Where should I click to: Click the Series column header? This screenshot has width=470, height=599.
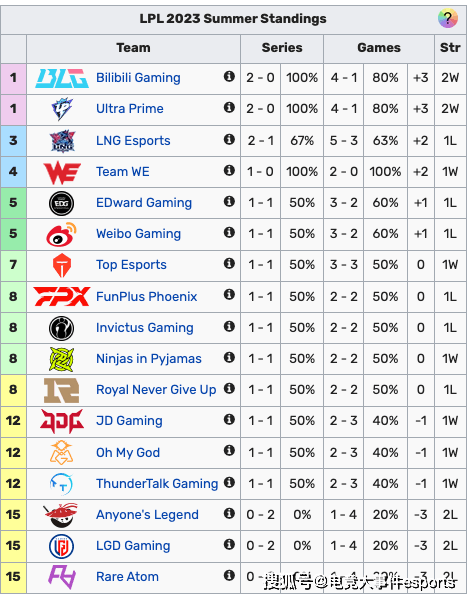click(282, 48)
